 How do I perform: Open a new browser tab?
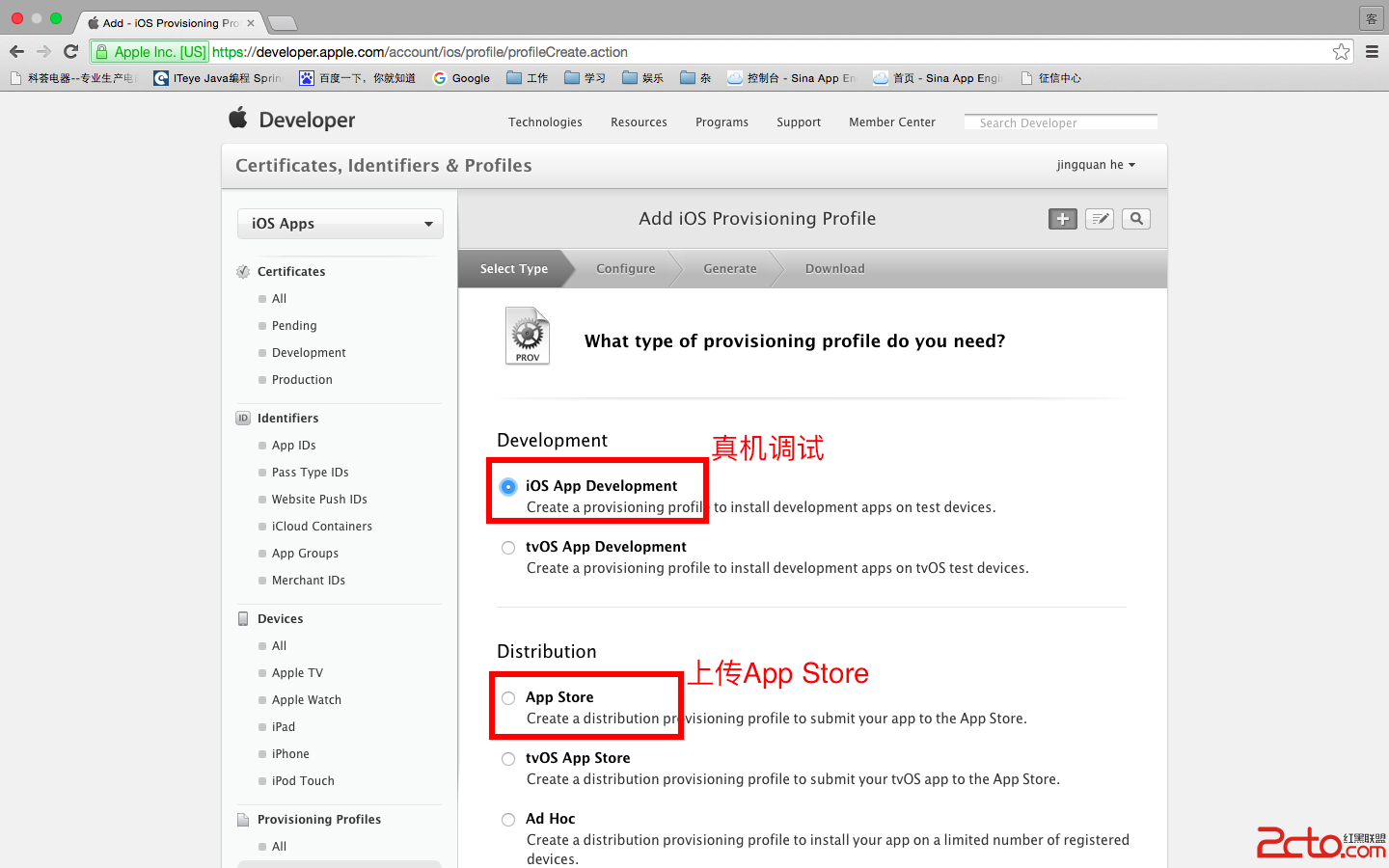282,23
